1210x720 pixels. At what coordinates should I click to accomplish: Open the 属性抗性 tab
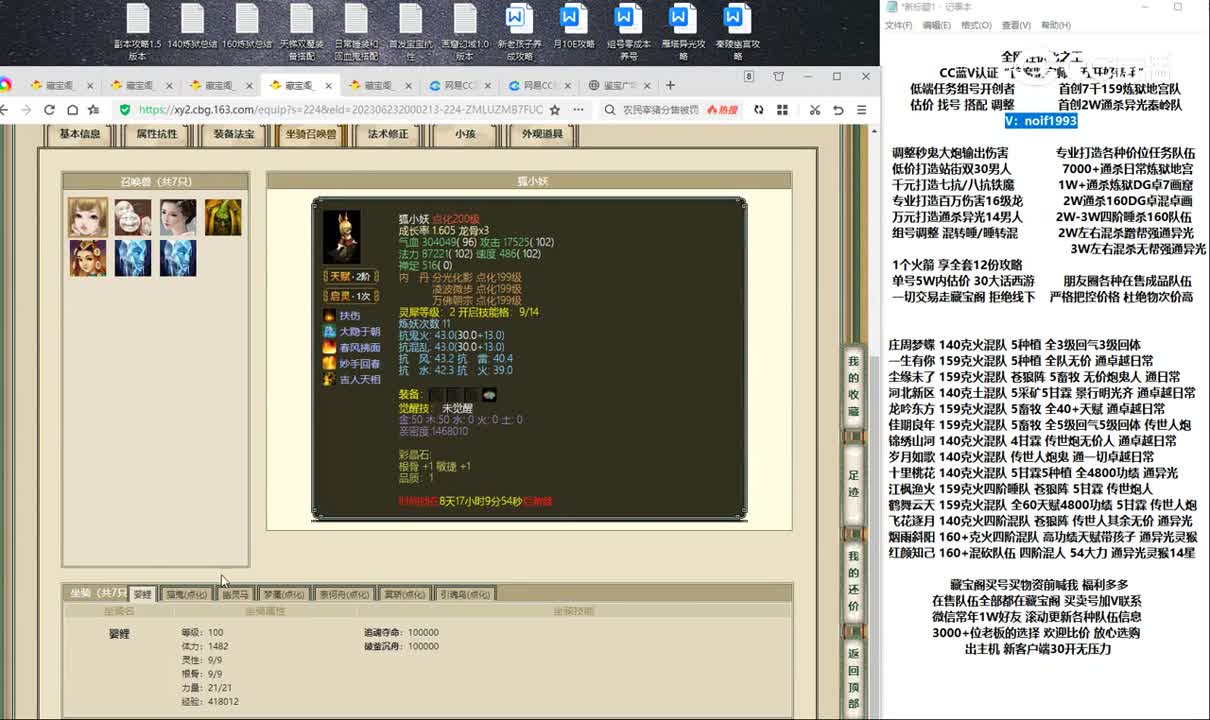tap(156, 134)
